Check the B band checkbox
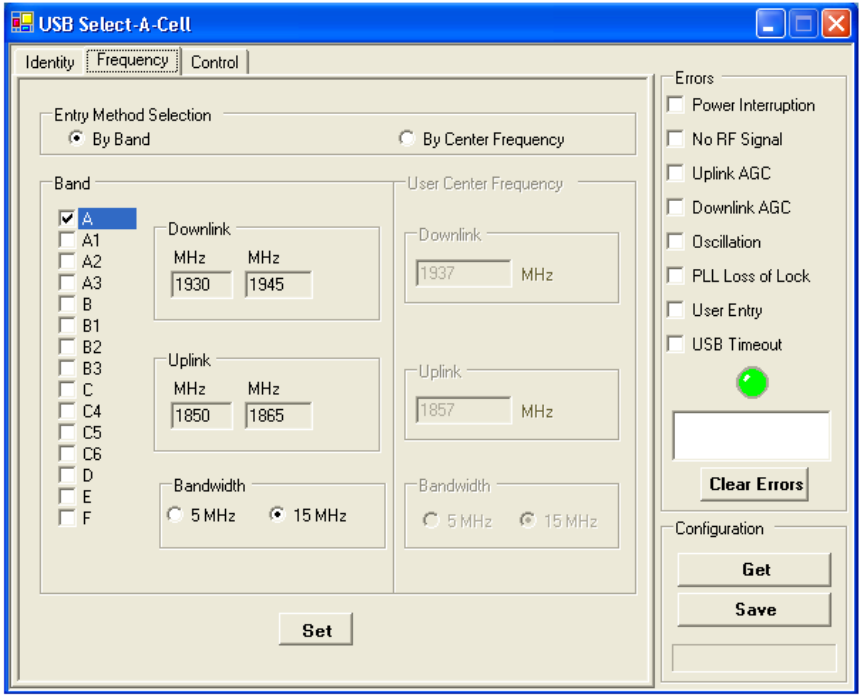Screen dimensions: 863x697 (67, 304)
